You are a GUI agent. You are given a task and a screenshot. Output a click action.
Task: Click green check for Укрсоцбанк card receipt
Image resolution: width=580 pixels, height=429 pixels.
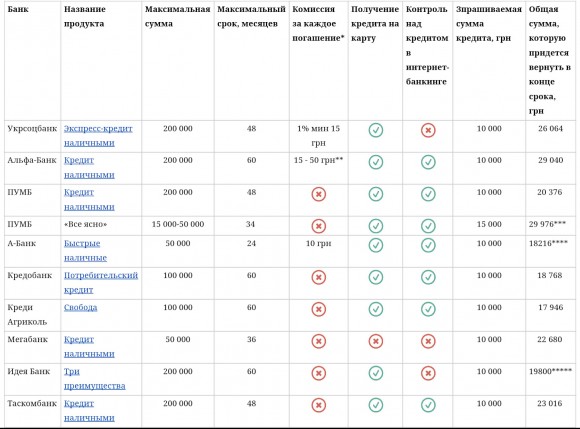point(375,130)
